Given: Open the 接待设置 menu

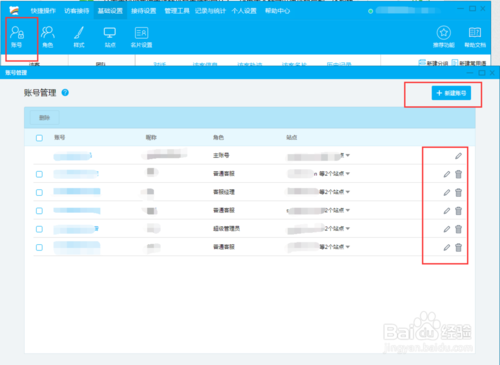Looking at the screenshot, I should coord(144,11).
